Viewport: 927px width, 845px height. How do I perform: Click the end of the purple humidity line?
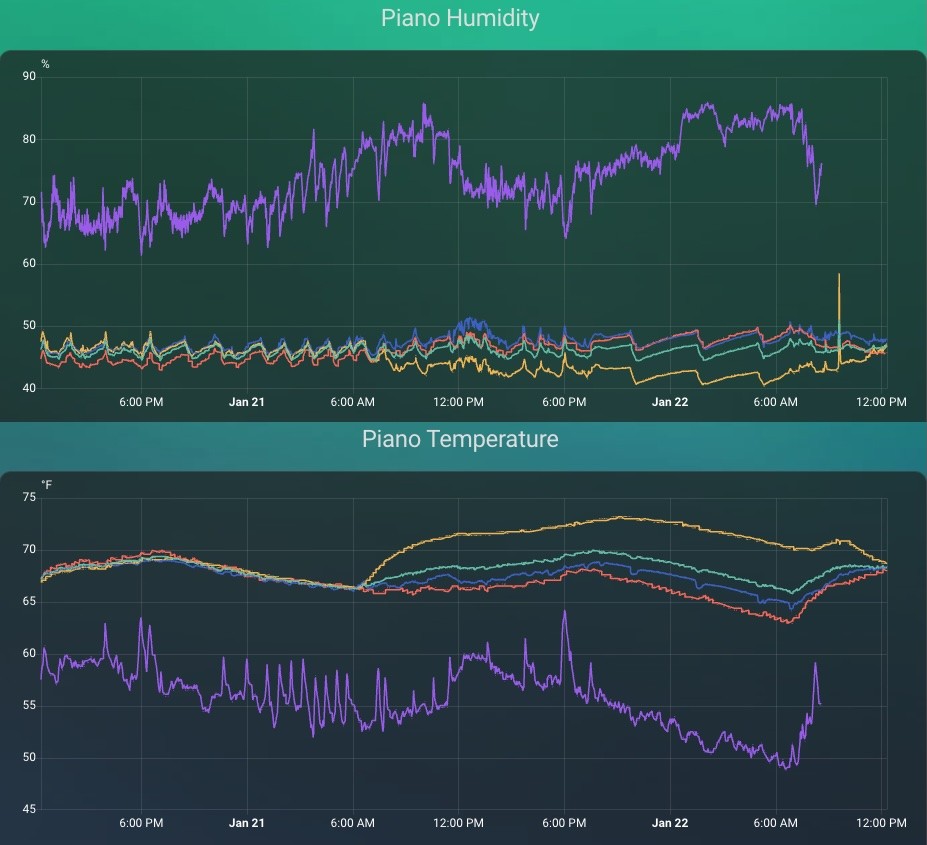coord(821,166)
